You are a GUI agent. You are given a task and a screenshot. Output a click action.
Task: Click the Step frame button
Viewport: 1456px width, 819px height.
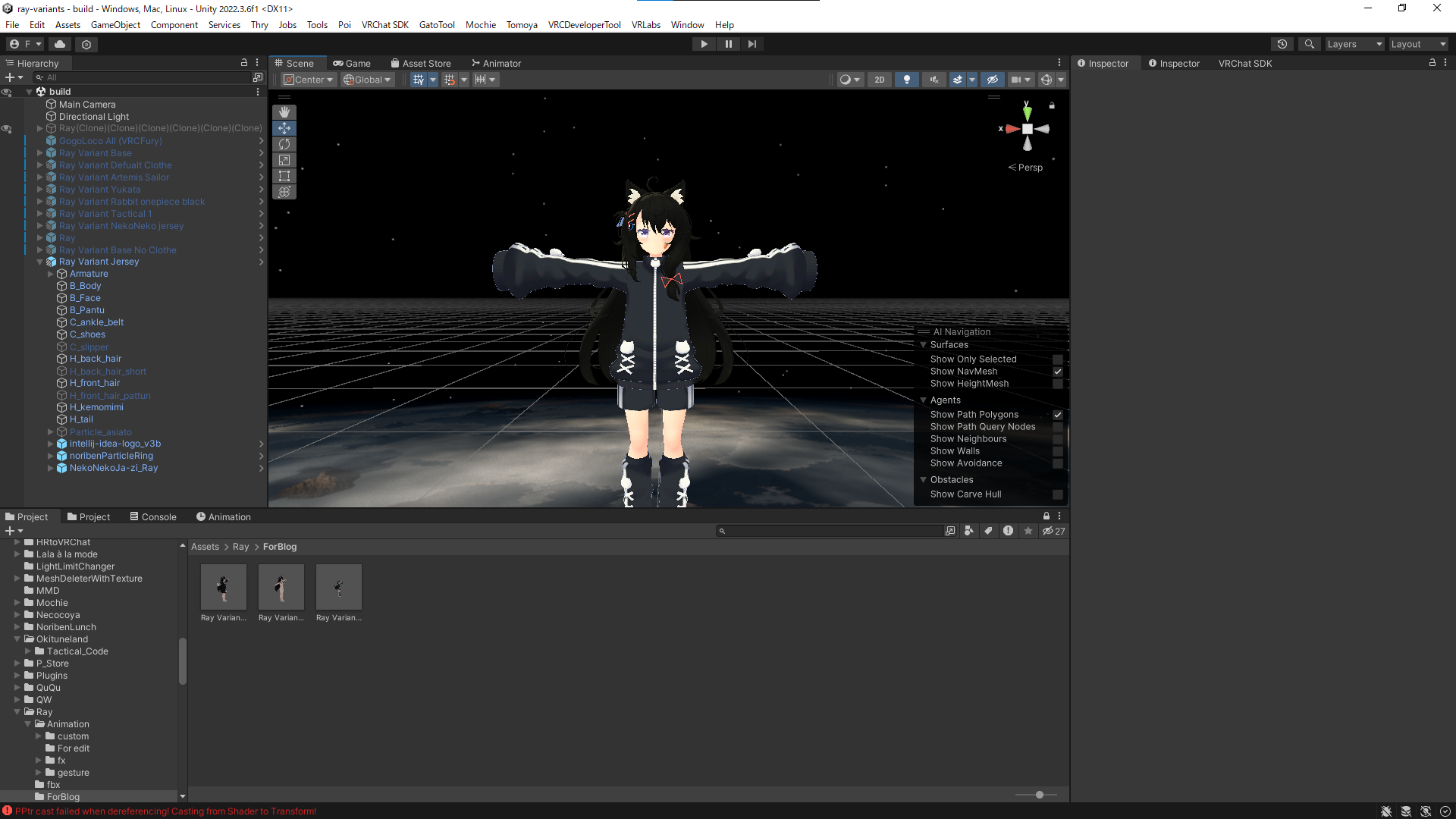pos(752,44)
